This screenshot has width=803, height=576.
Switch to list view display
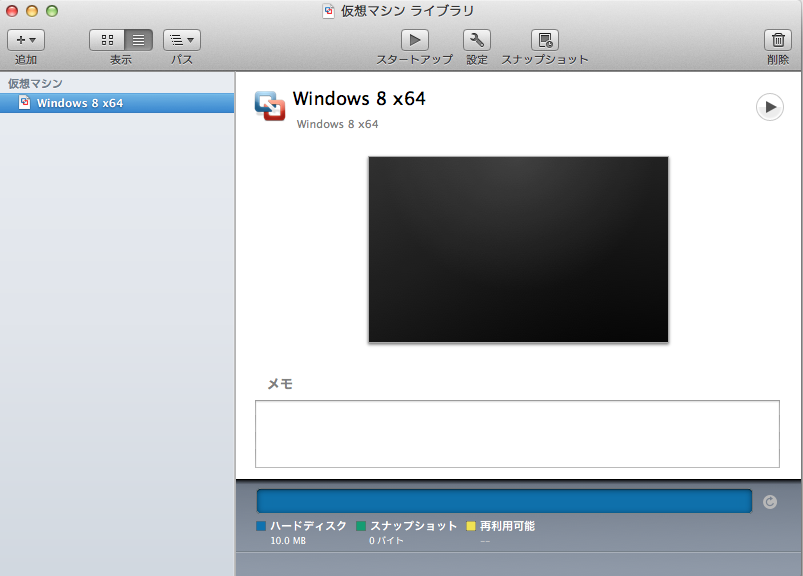point(138,40)
